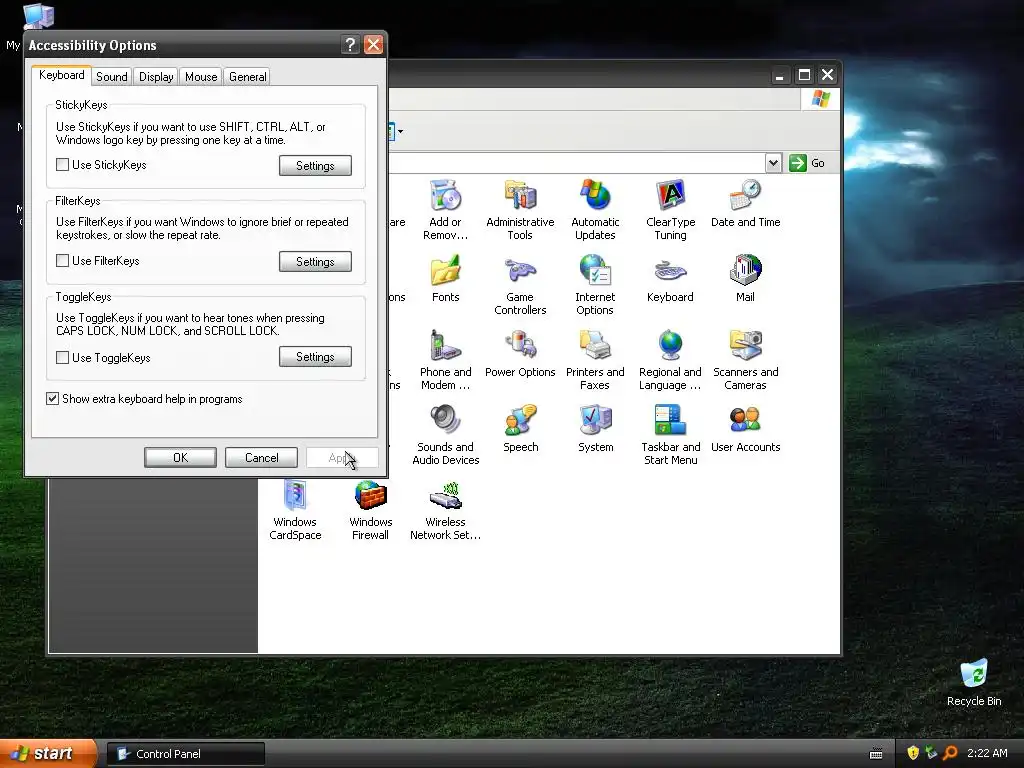Enable Use StickyKeys checkbox
The image size is (1024, 768).
63,165
